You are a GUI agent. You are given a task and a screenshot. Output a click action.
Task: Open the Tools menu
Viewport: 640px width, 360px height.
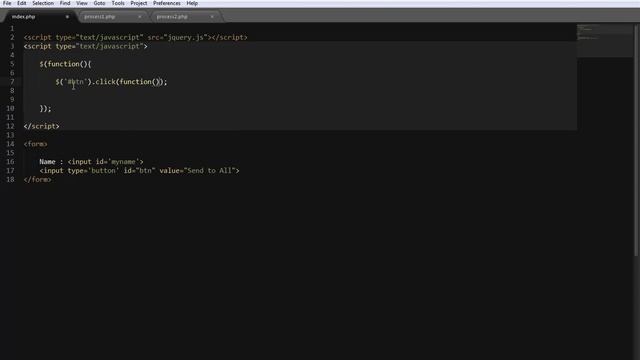pyautogui.click(x=118, y=3)
